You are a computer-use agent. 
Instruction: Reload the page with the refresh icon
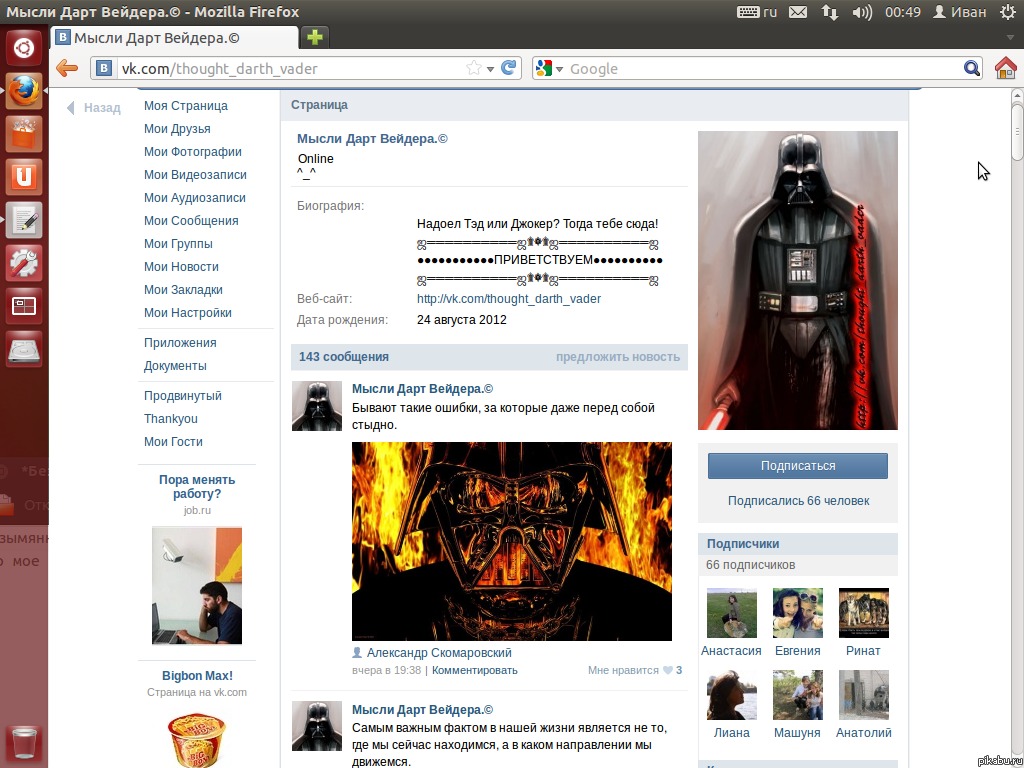(x=510, y=68)
